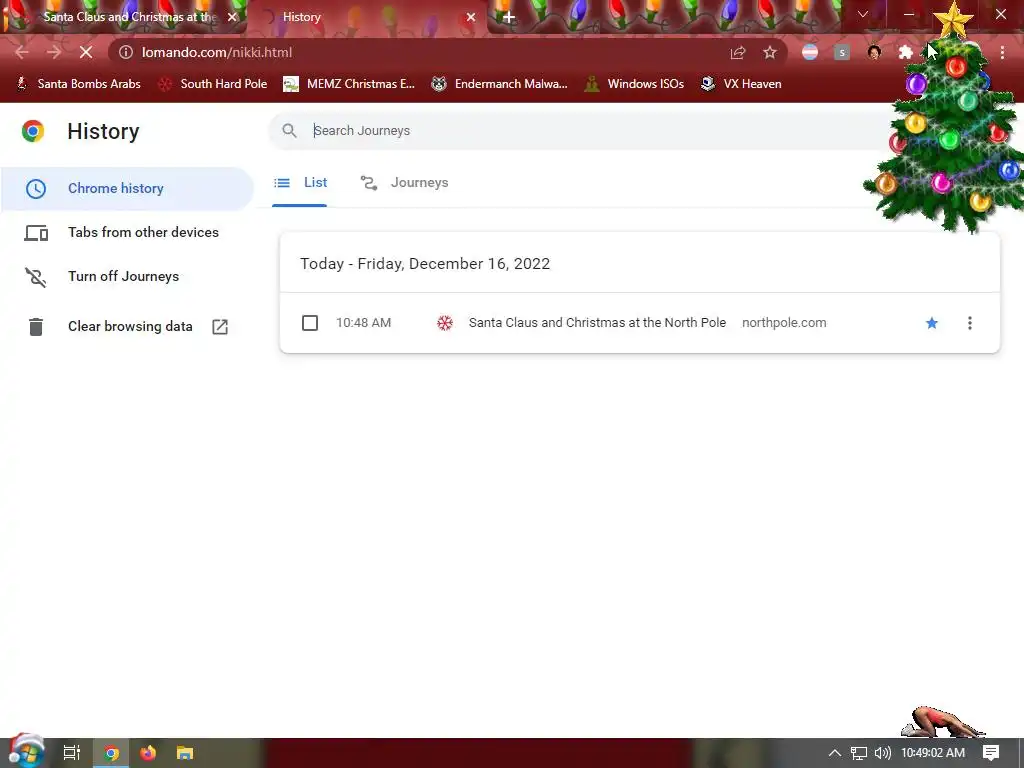The image size is (1024, 768).
Task: Stop loading the page with the X button
Action: [86, 52]
